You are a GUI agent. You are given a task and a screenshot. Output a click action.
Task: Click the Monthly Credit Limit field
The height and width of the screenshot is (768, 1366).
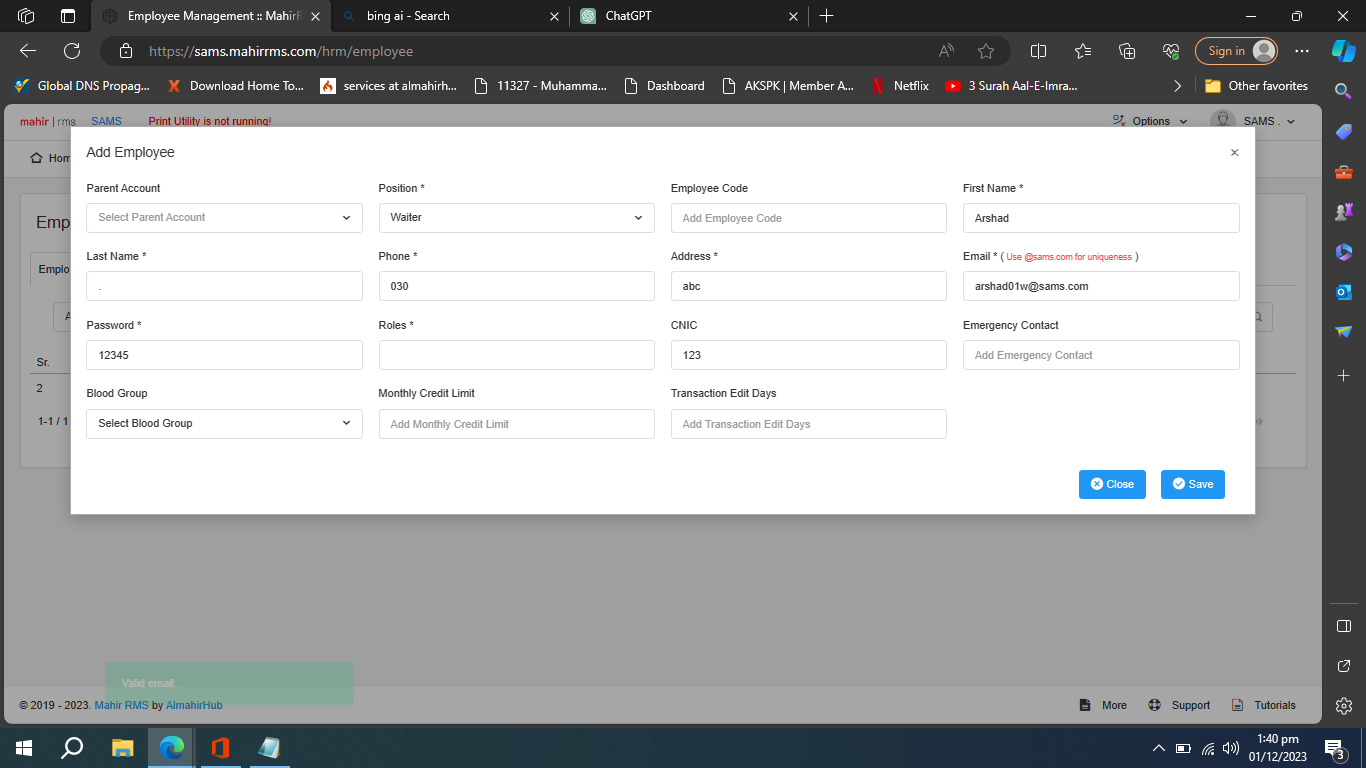tap(516, 424)
